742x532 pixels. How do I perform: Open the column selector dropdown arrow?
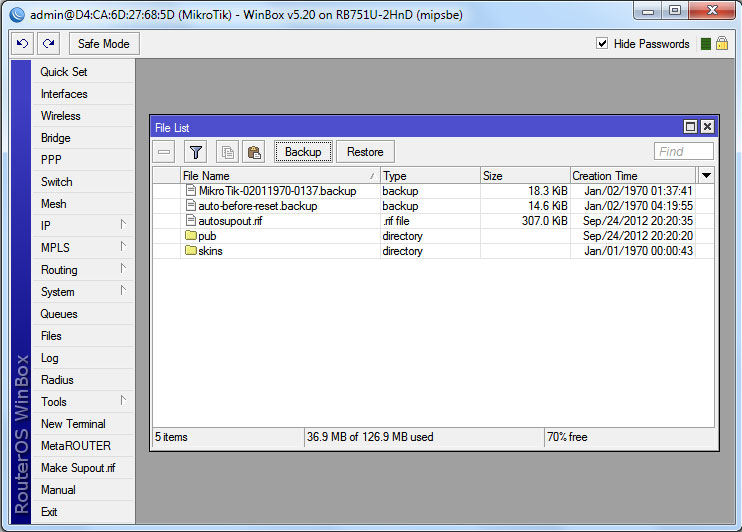(707, 175)
